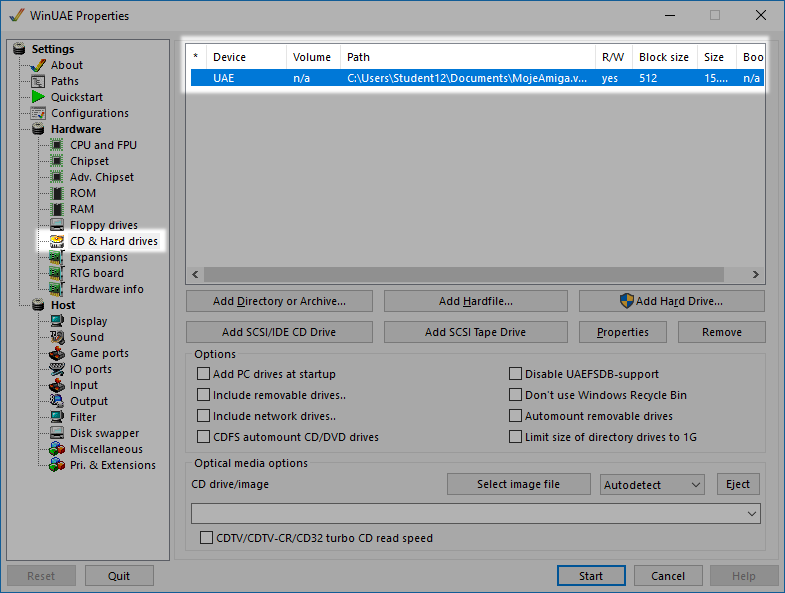Click the About checkmark icon
The height and width of the screenshot is (593, 785).
(x=38, y=65)
